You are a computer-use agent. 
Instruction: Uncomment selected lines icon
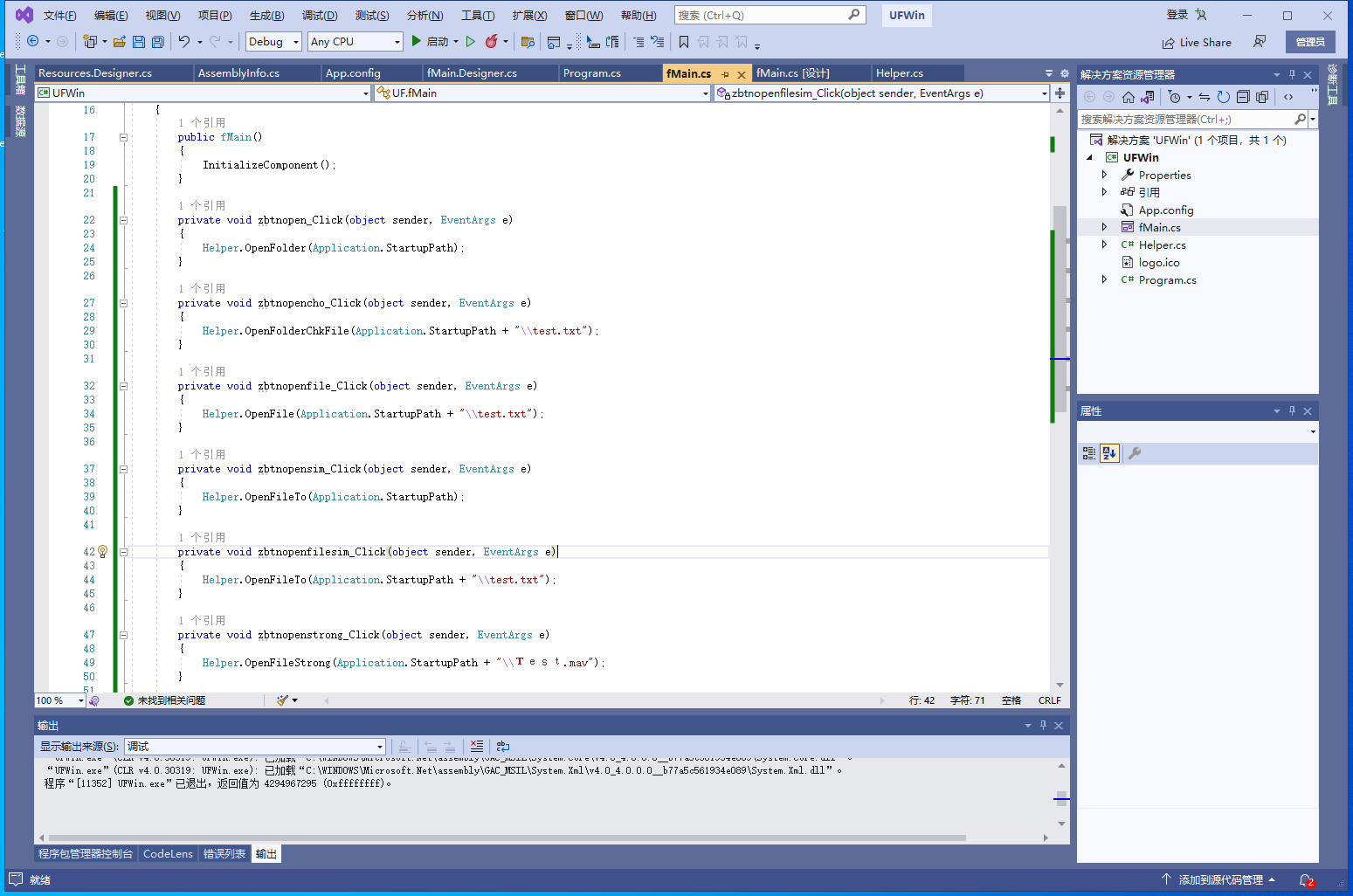(658, 41)
